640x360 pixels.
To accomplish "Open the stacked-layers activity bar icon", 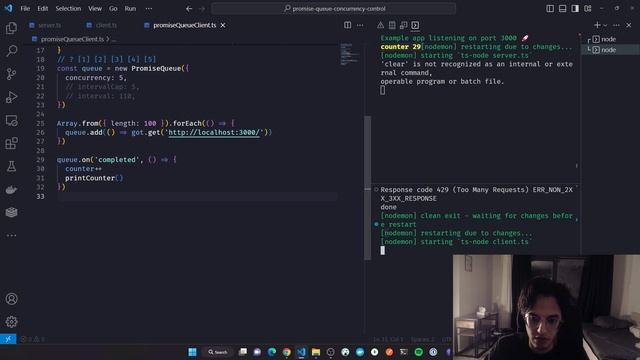I will (11, 212).
